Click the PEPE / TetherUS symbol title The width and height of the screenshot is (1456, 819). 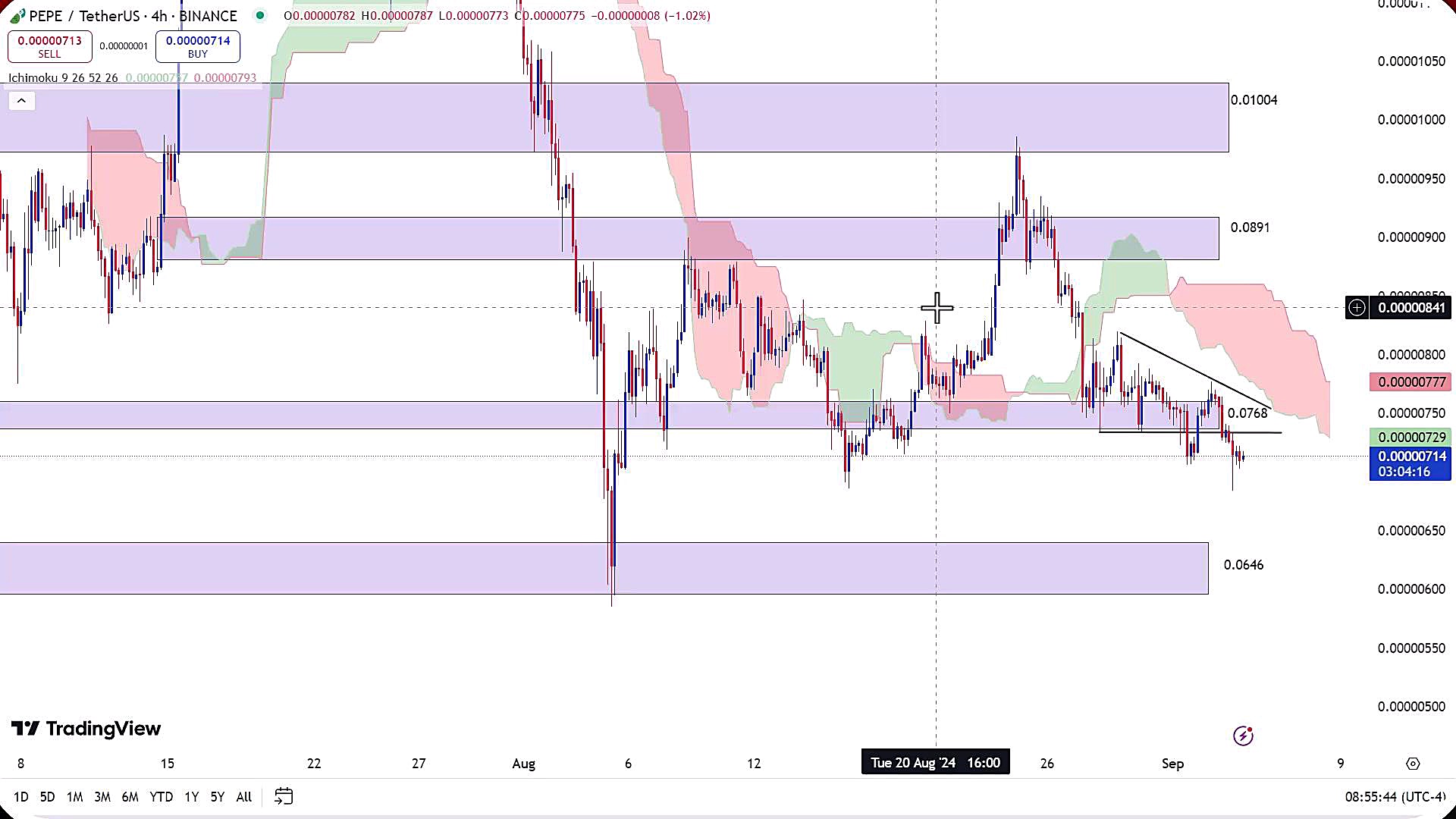tap(133, 15)
